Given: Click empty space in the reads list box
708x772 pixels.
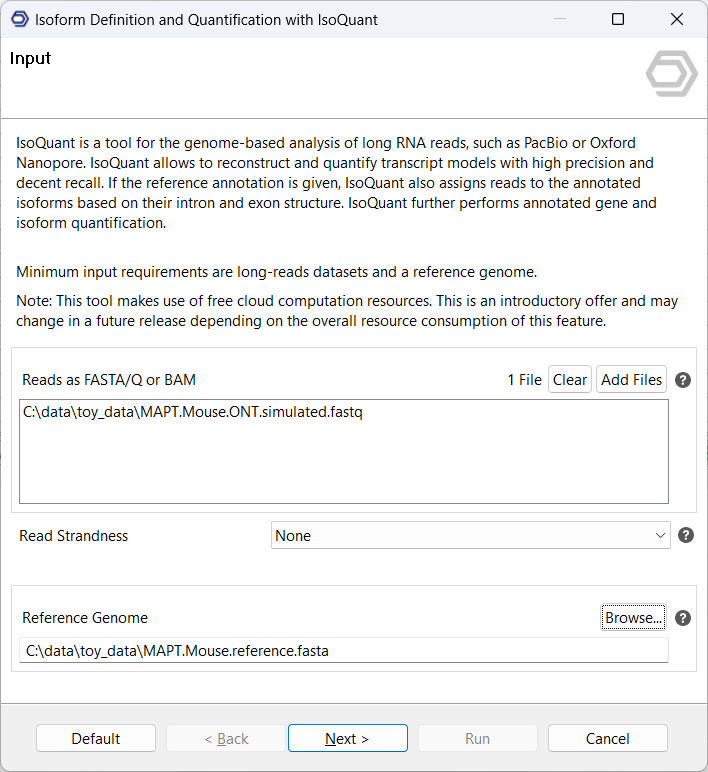Looking at the screenshot, I should (x=343, y=465).
